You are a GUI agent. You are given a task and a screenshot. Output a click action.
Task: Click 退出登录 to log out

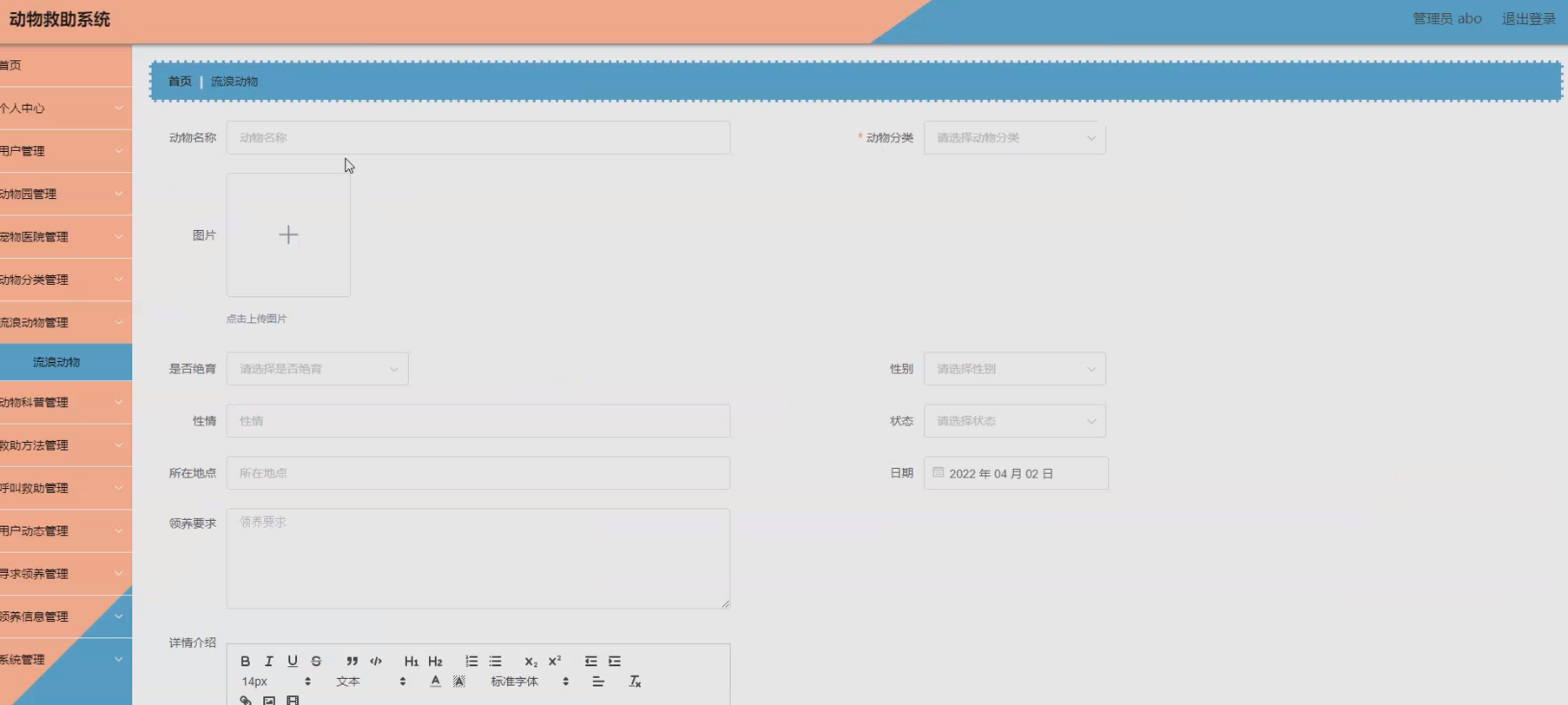[1529, 19]
